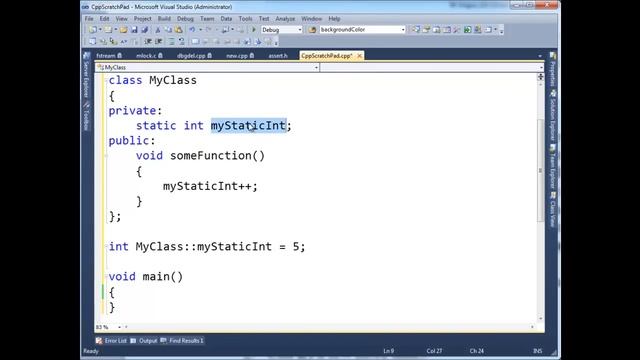Viewport: 640px width, 360px height.
Task: Open the Edit menu
Action: pyautogui.click(x=104, y=19)
